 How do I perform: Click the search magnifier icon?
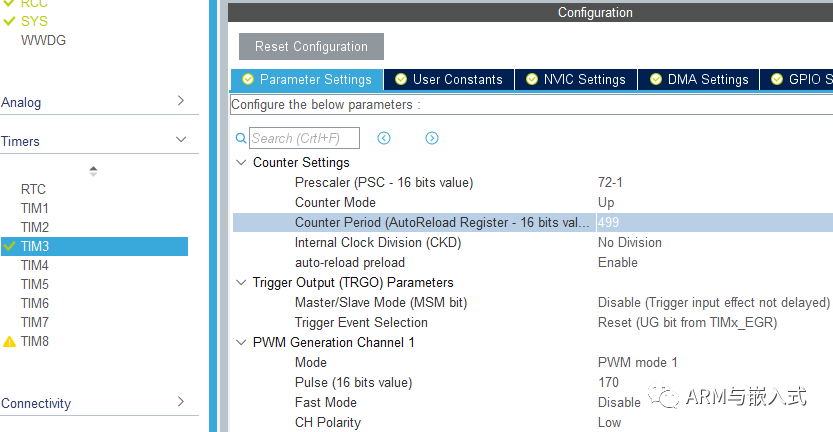pos(240,138)
